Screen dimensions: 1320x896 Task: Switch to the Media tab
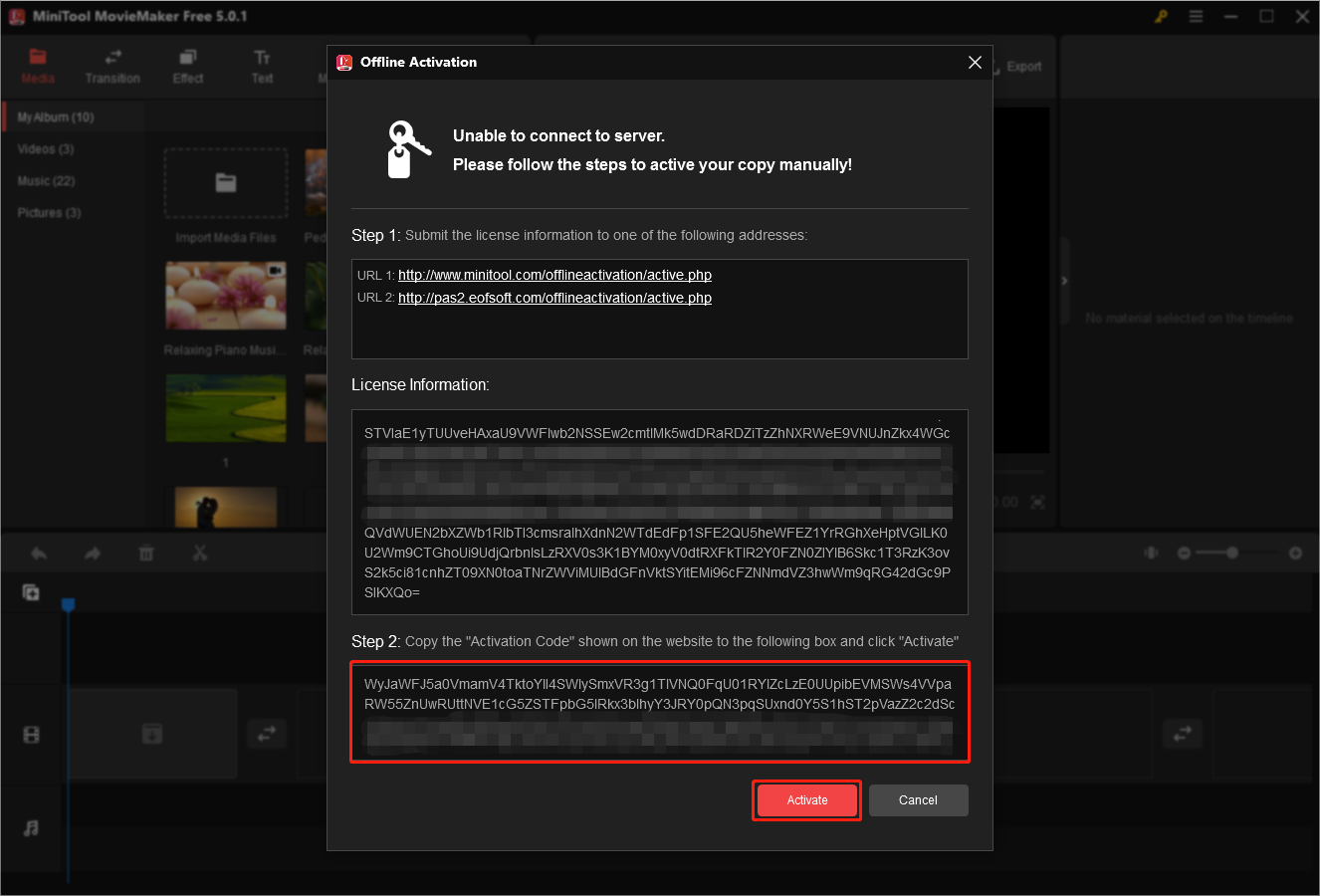tap(38, 67)
